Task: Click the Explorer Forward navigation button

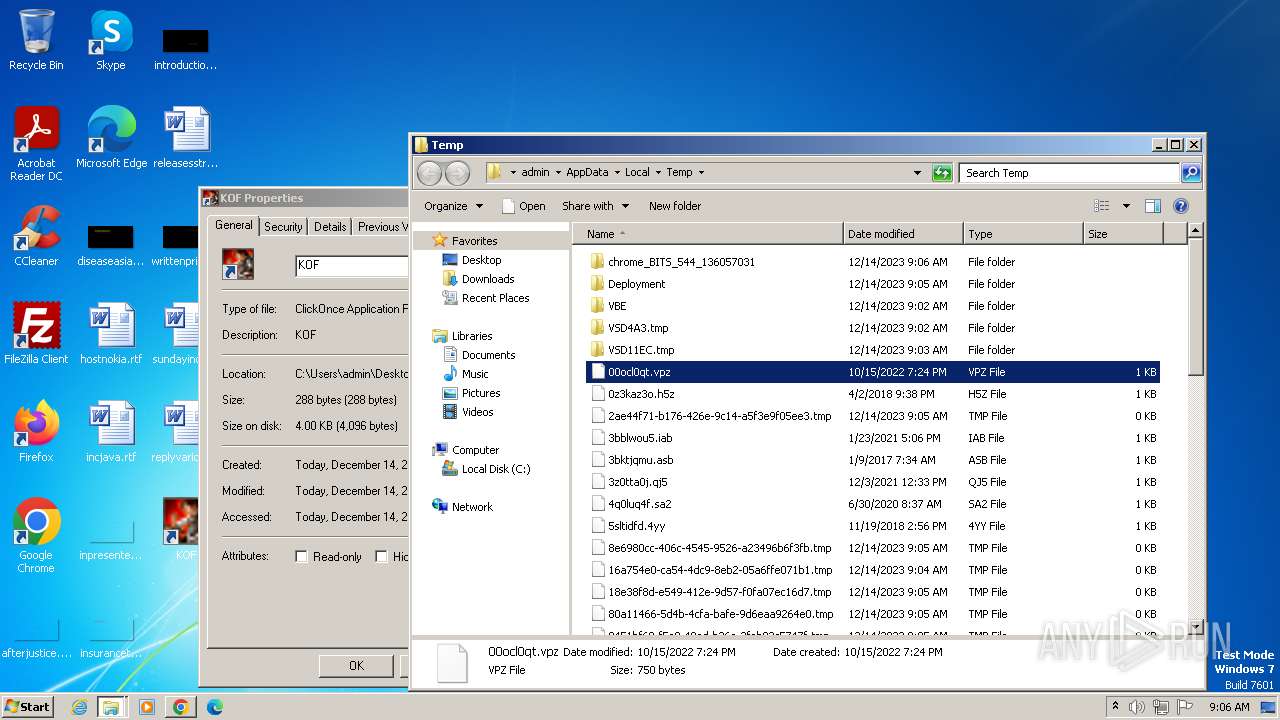Action: (x=457, y=173)
